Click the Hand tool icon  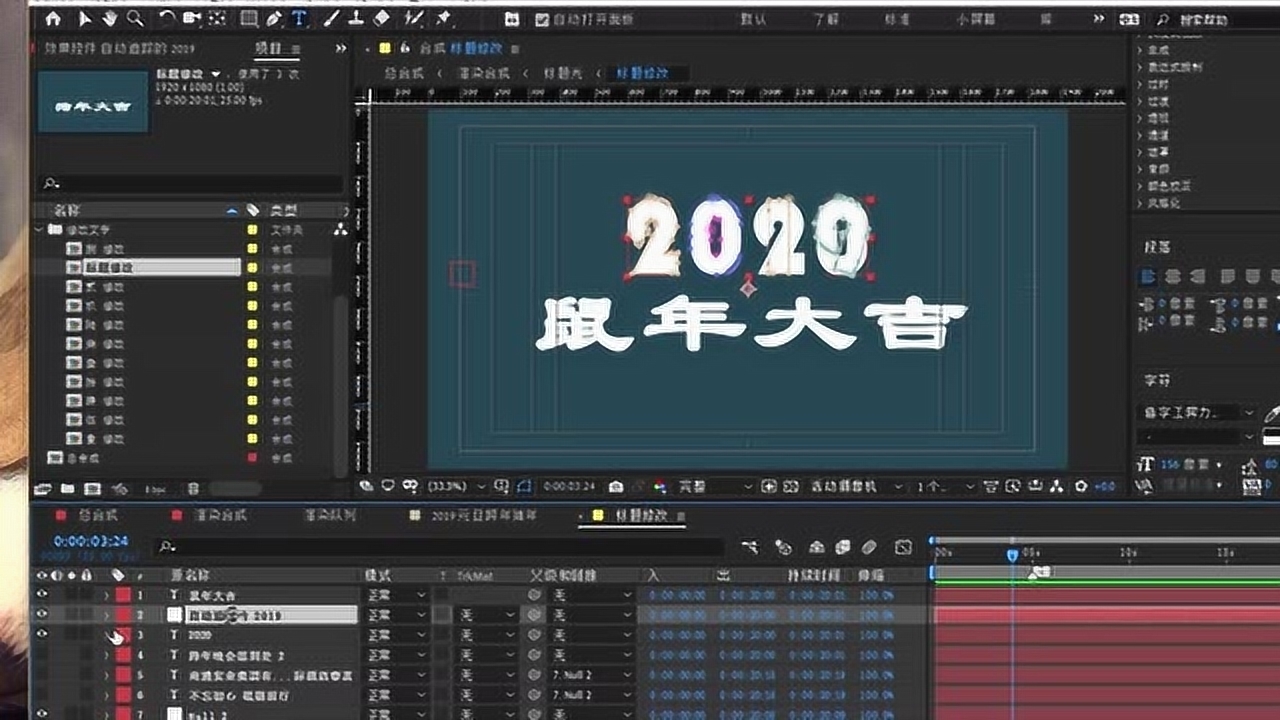click(109, 19)
